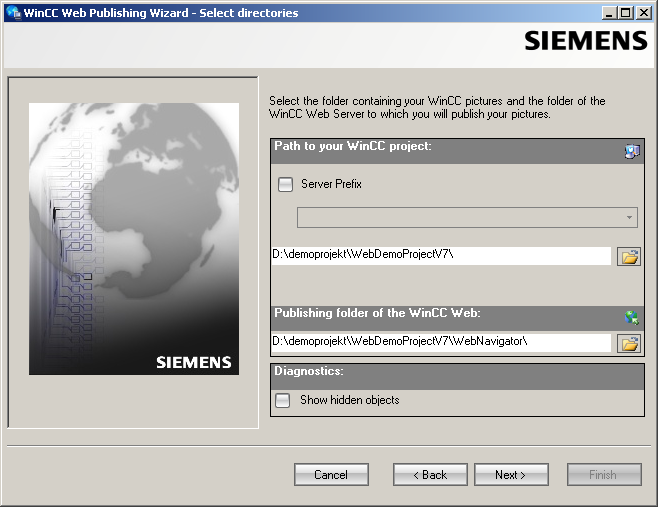Open folder browser for publishing folder path
The image size is (658, 507).
(x=629, y=343)
